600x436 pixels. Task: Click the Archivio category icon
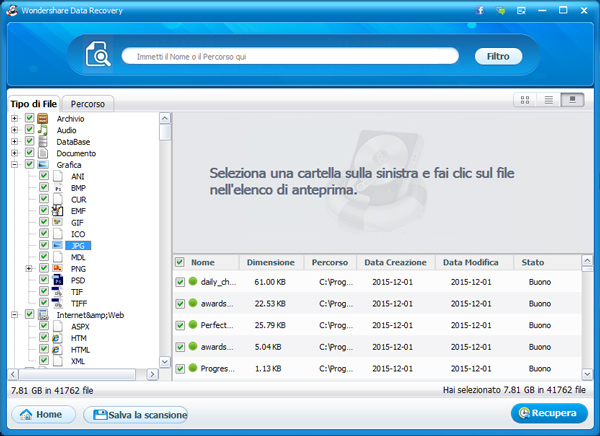(x=43, y=118)
